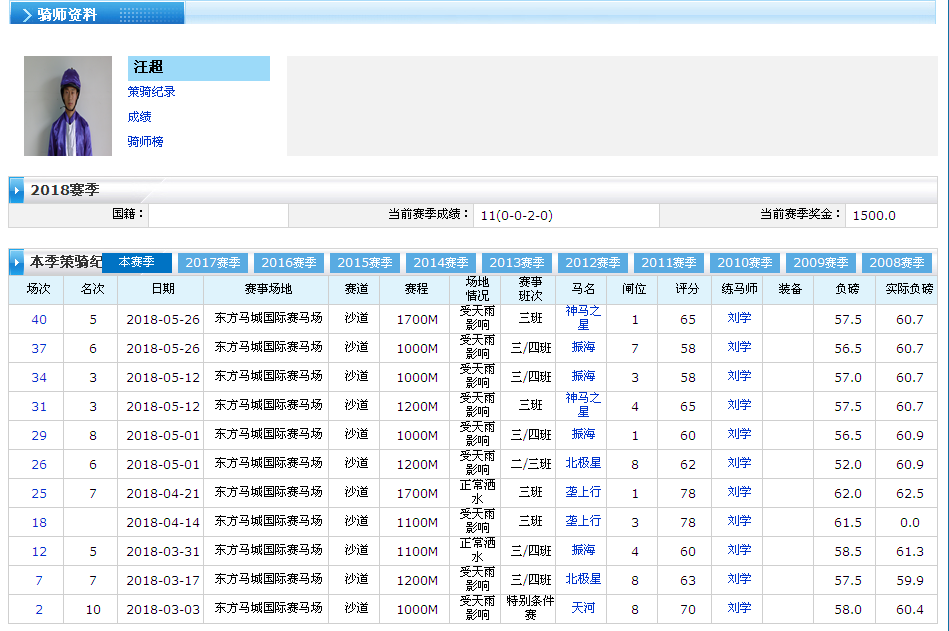Screen dimensions: 949x631
Task: Open the 策骑纪录 link
Action: (152, 92)
